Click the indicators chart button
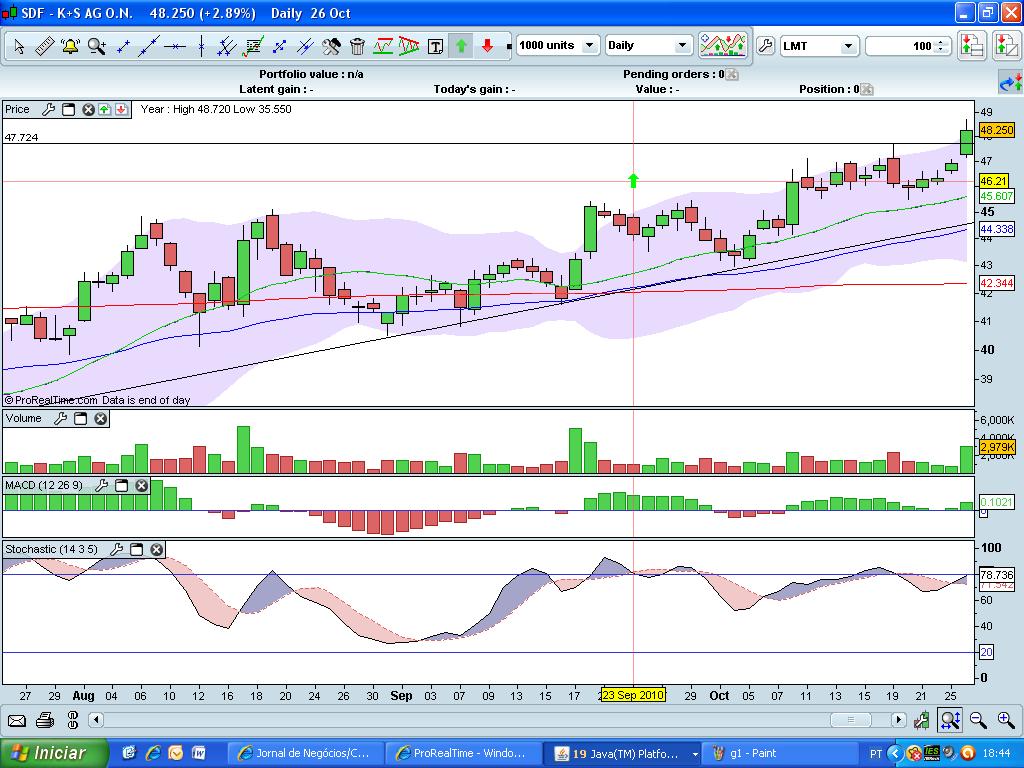 pyautogui.click(x=722, y=45)
